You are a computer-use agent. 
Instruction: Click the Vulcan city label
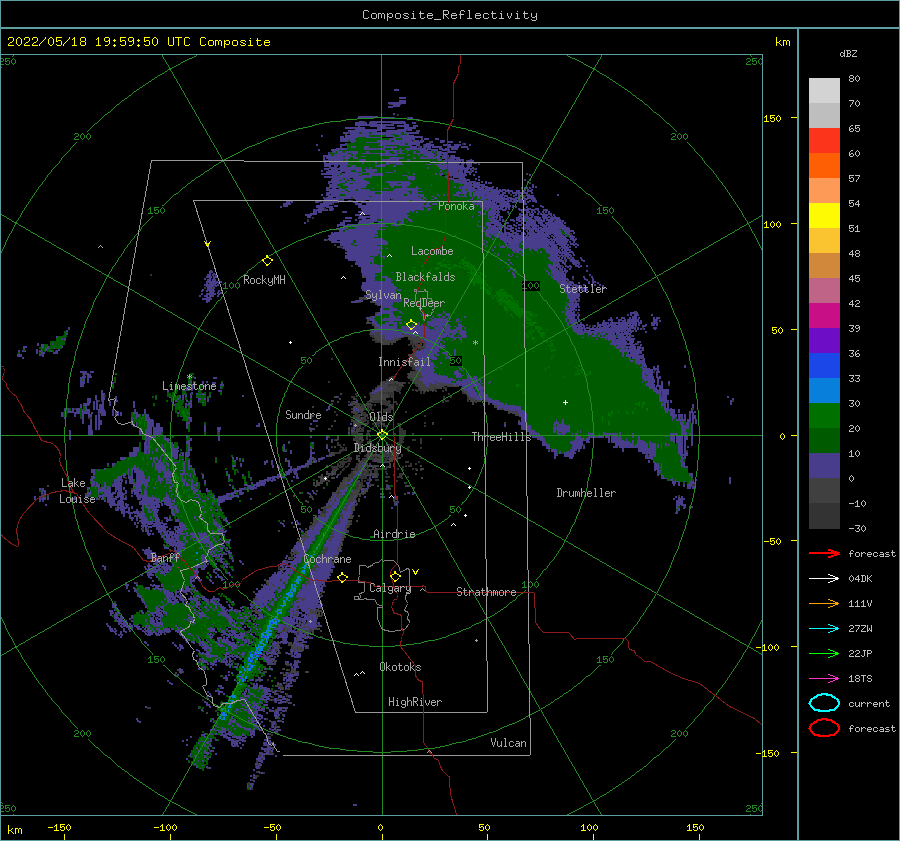tap(508, 743)
